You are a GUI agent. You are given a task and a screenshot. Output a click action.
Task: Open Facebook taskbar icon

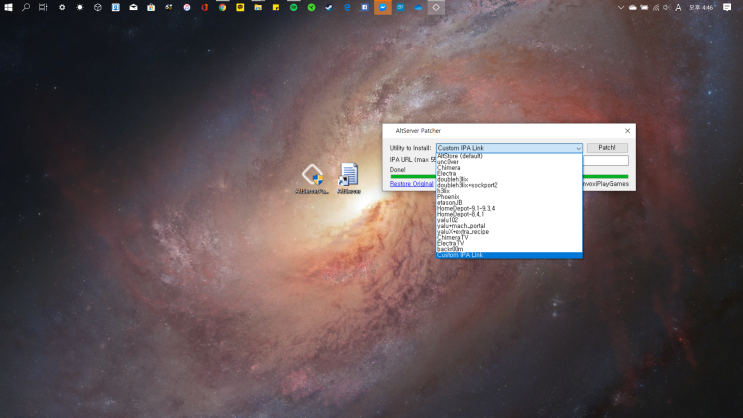coord(365,7)
